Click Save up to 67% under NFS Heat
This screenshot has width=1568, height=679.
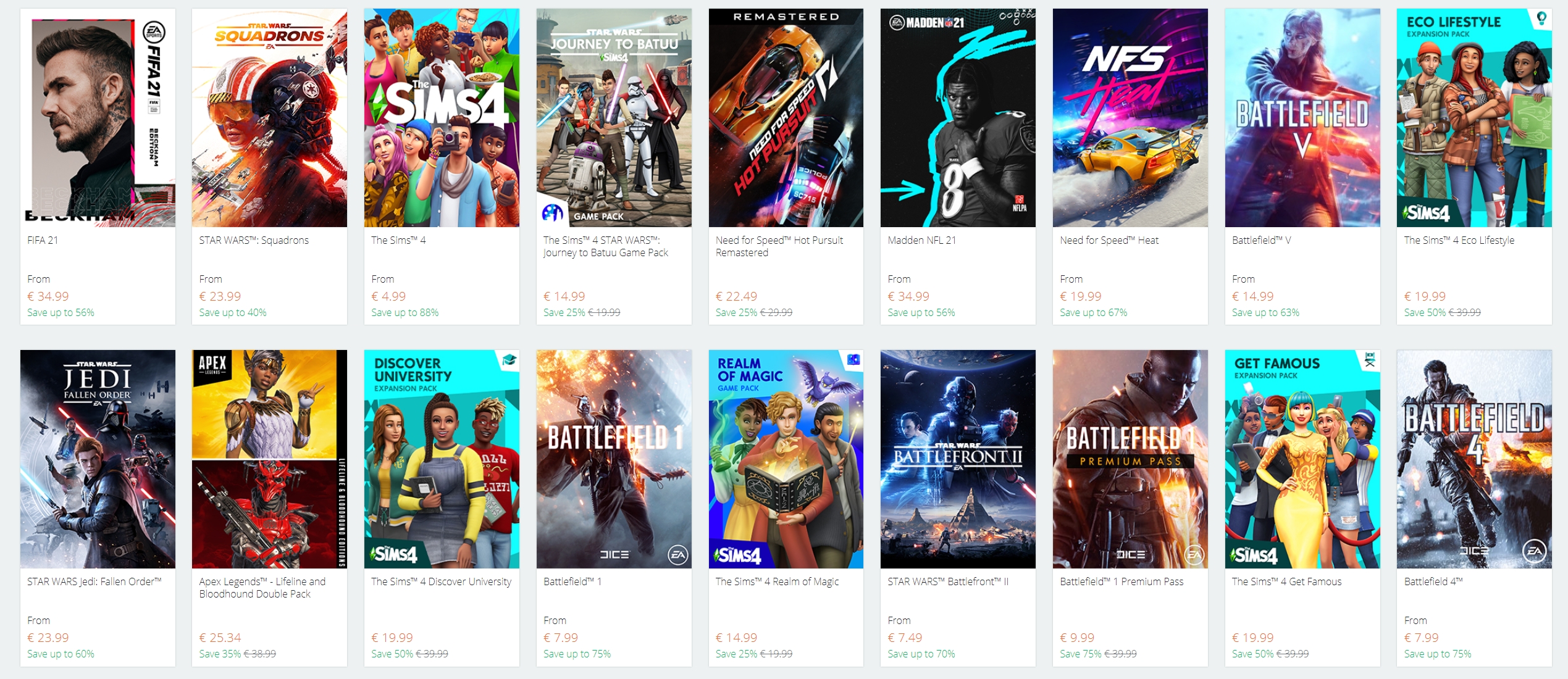click(1093, 312)
